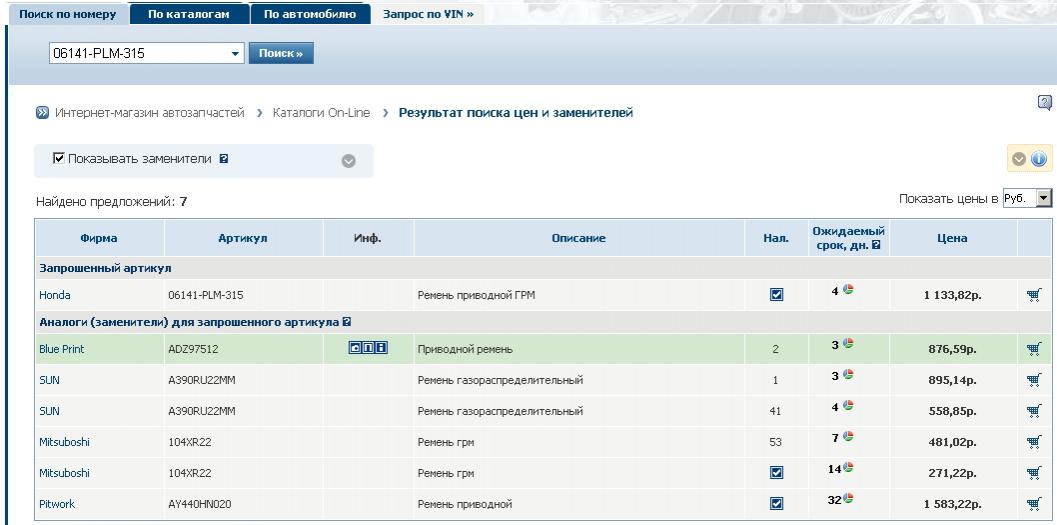Sort by Фирма column header
The height and width of the screenshot is (525, 1057).
[98, 238]
